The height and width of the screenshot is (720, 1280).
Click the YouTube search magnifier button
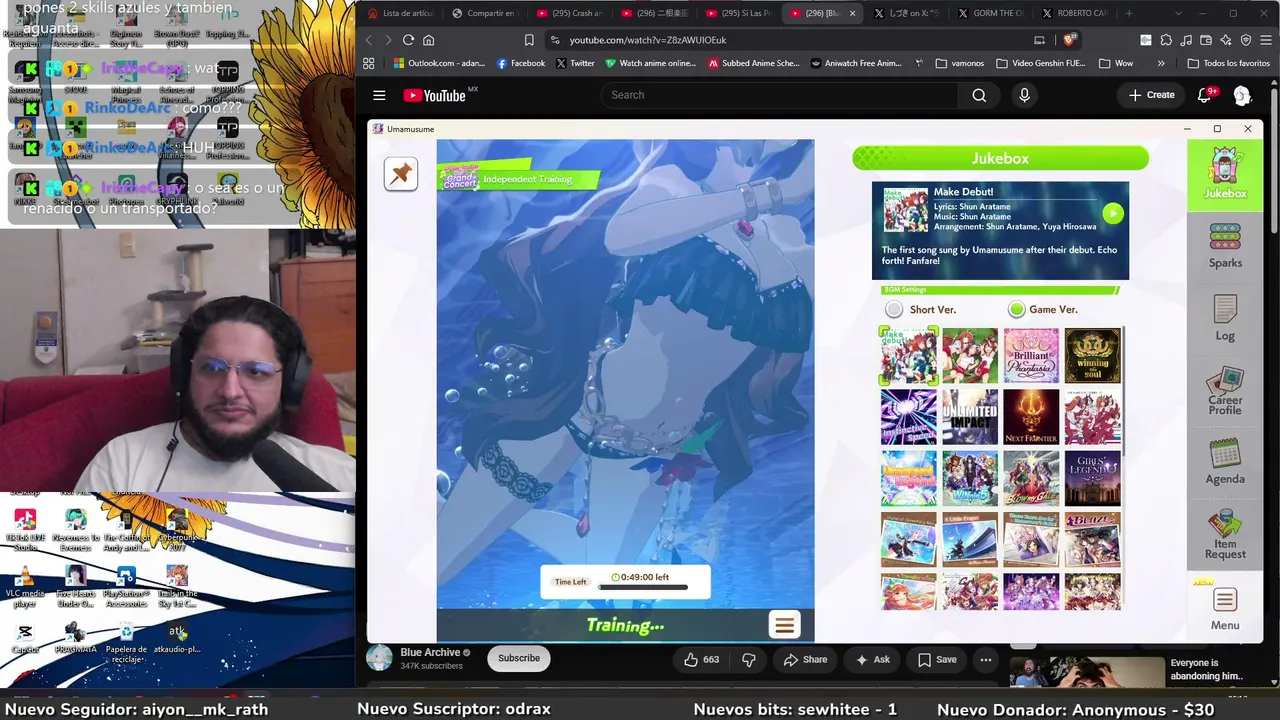point(979,95)
